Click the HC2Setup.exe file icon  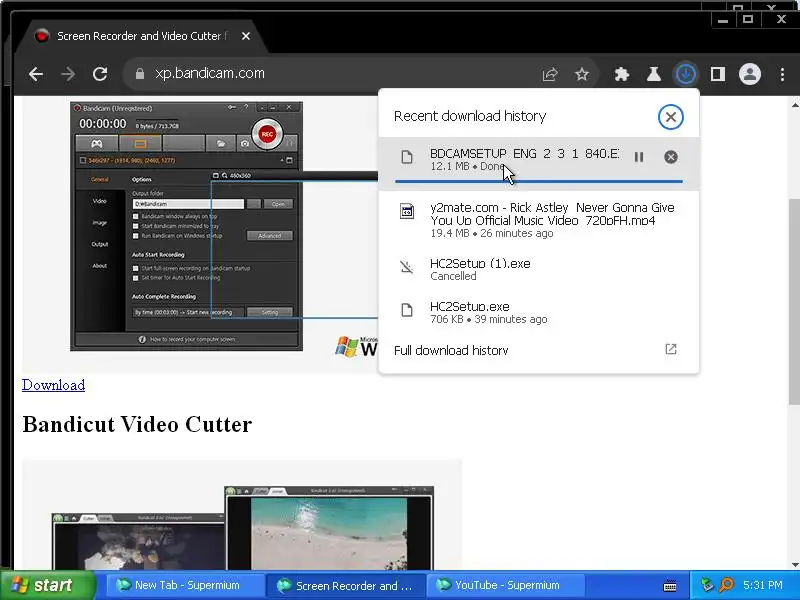click(x=407, y=310)
